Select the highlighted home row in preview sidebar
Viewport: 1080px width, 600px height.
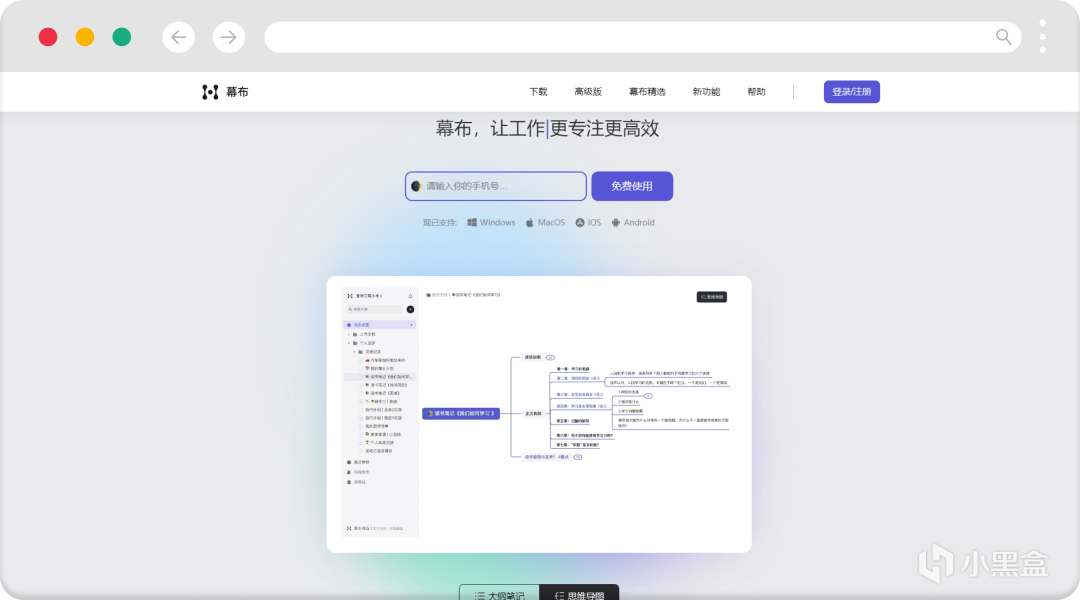[379, 324]
